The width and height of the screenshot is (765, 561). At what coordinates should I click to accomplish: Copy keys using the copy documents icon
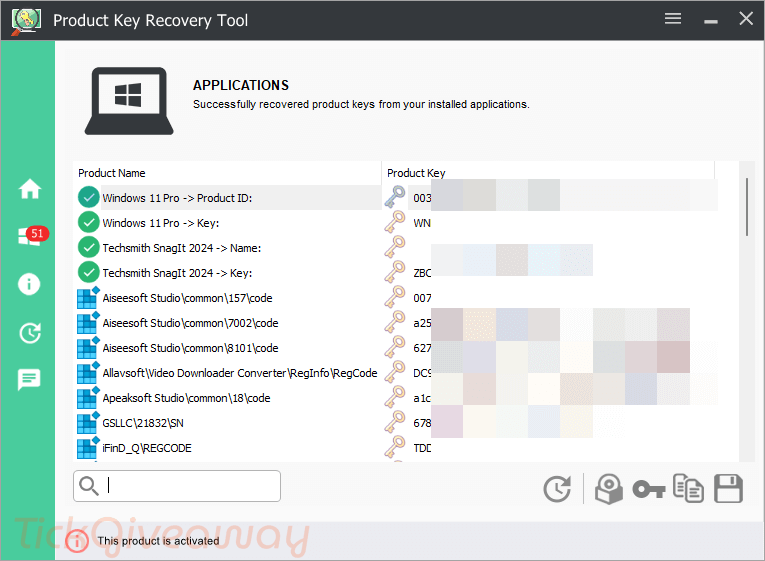tap(688, 488)
